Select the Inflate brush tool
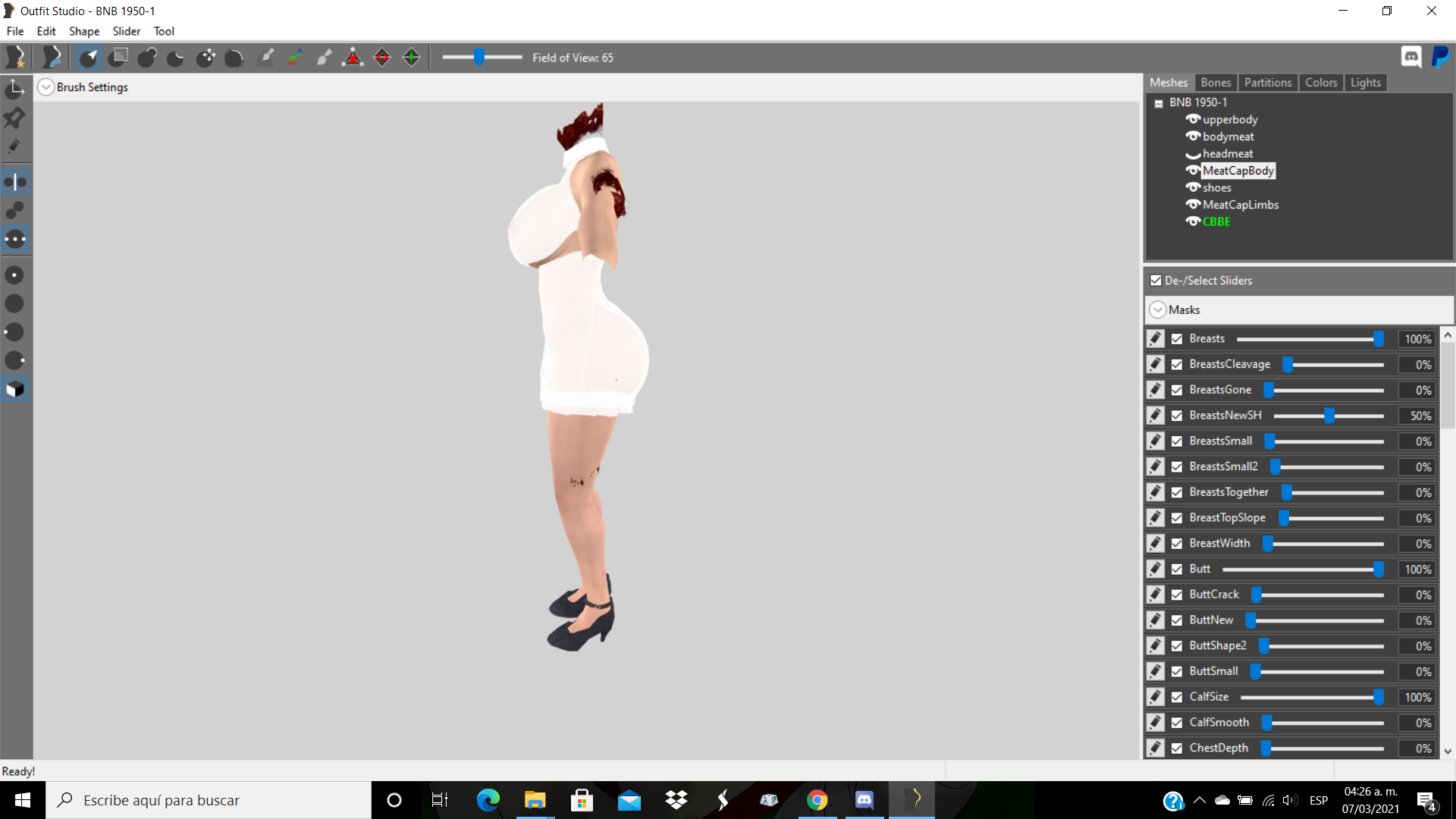1456x819 pixels. point(146,58)
